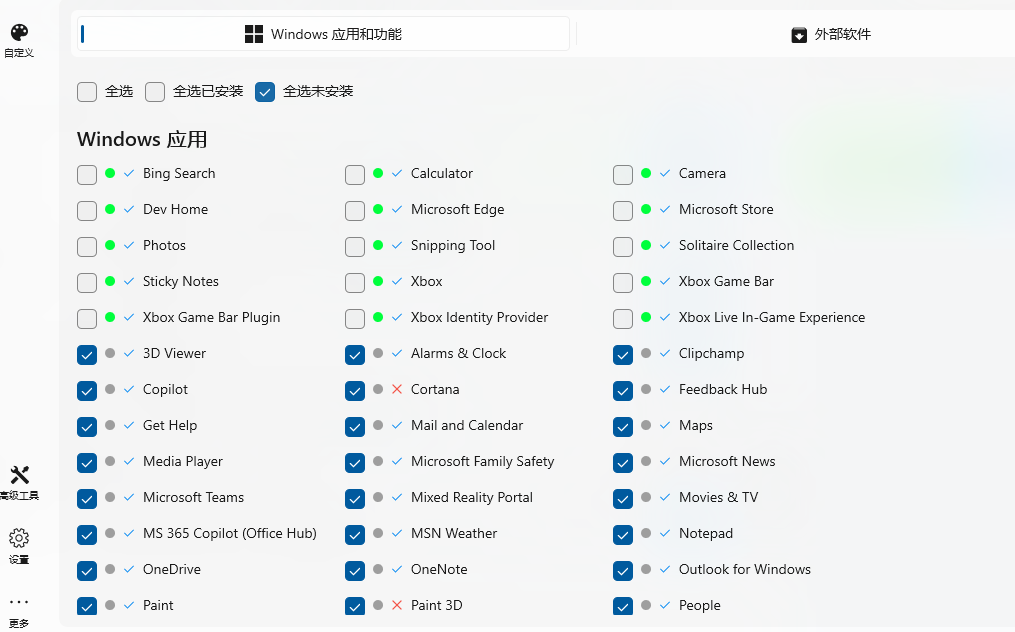Open 高级工具 tools icon in sidebar
This screenshot has width=1015, height=632.
(19, 475)
